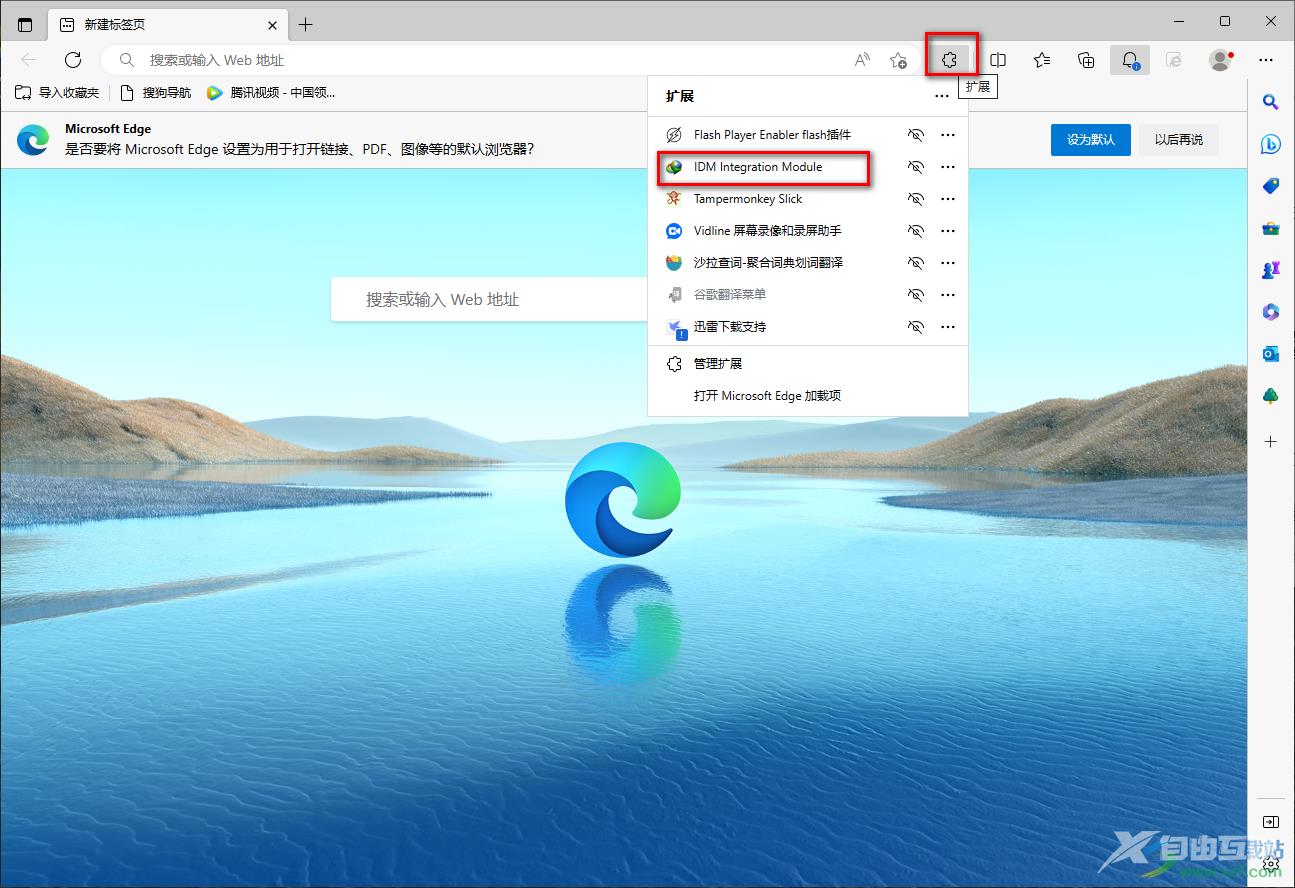The image size is (1295, 888).
Task: Open the sidebar Search icon
Action: [1270, 102]
